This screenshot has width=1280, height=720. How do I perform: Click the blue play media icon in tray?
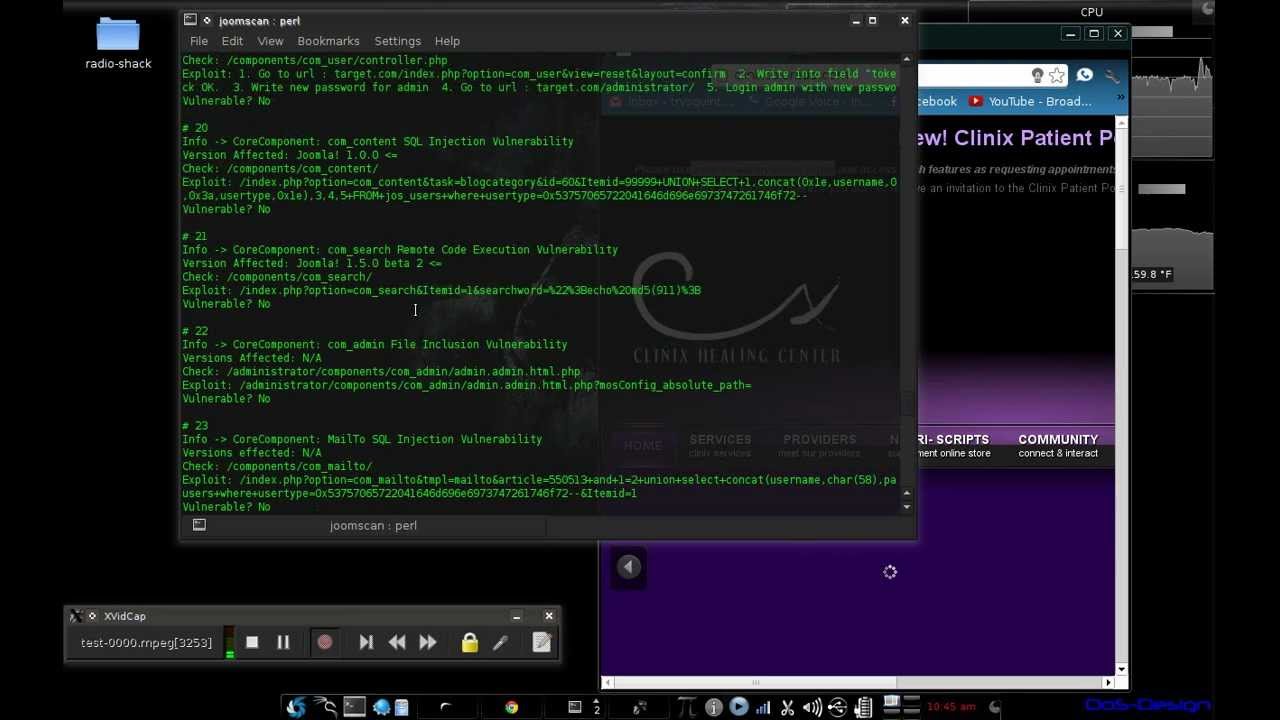pyautogui.click(x=738, y=707)
